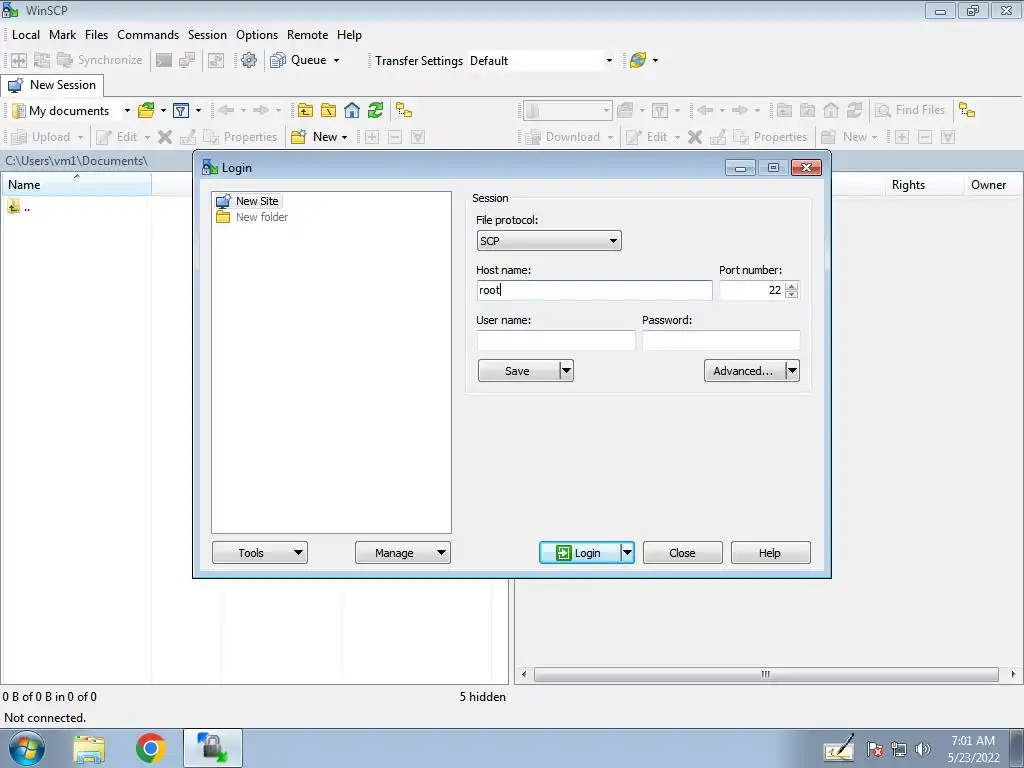Open Windows Start button
Image resolution: width=1024 pixels, height=768 pixels.
pyautogui.click(x=27, y=748)
